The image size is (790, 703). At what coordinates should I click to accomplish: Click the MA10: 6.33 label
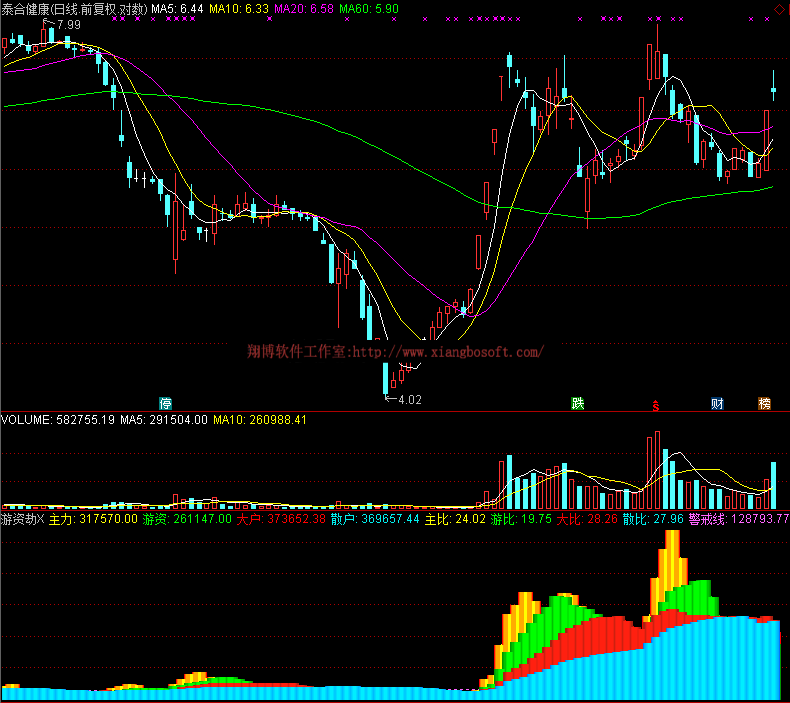239,9
